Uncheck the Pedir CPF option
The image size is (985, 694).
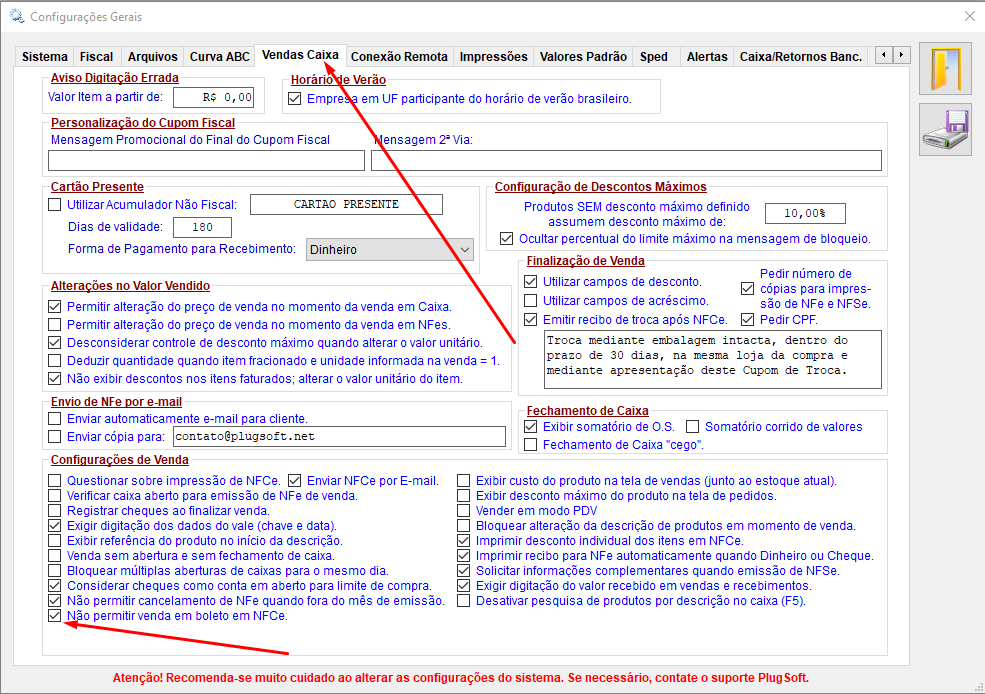click(748, 320)
